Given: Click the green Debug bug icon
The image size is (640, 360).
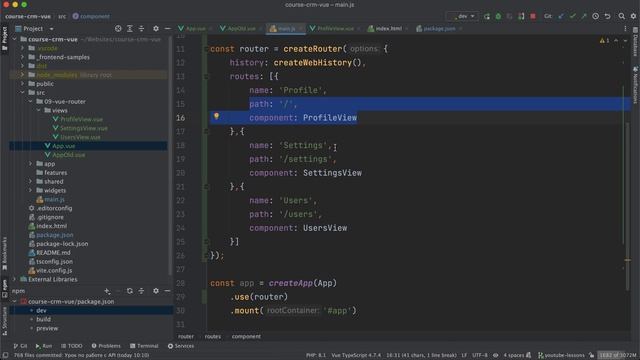Looking at the screenshot, I should coord(498,16).
